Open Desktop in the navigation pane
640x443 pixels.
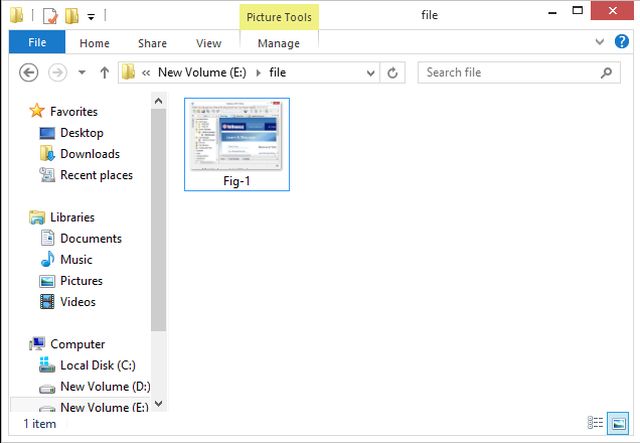click(x=82, y=133)
